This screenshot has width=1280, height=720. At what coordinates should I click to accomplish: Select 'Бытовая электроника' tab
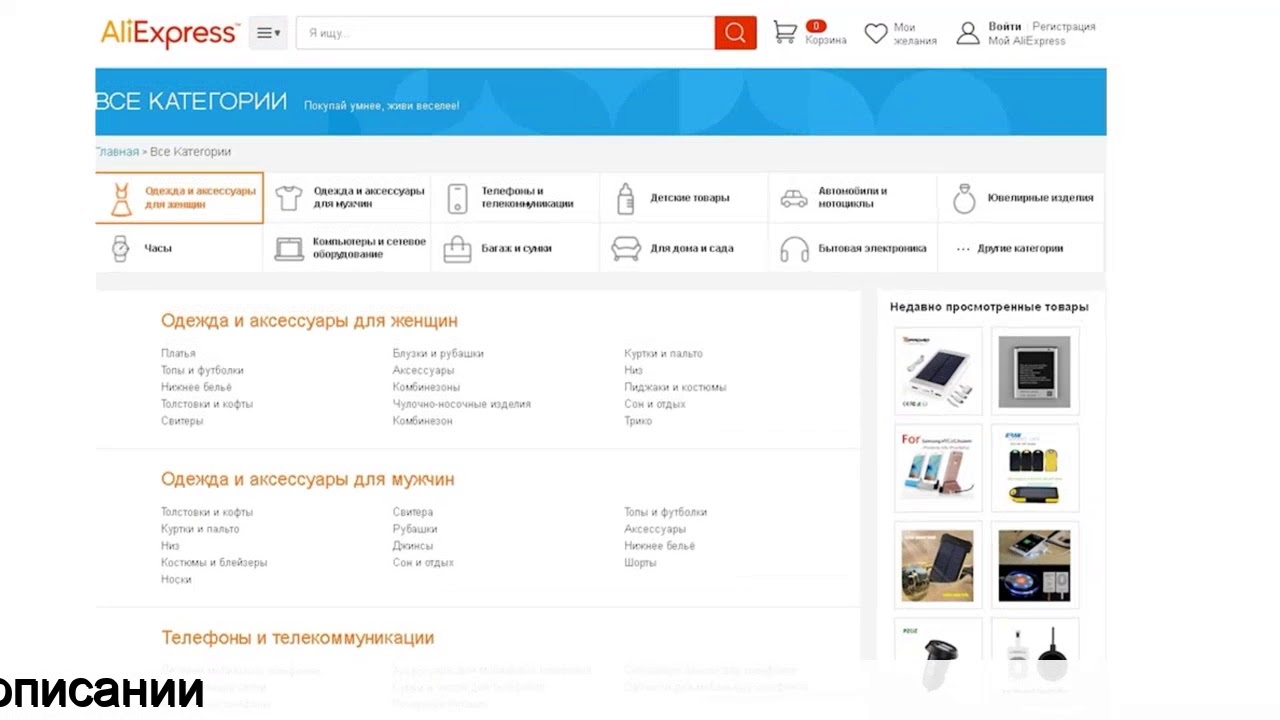coord(852,248)
